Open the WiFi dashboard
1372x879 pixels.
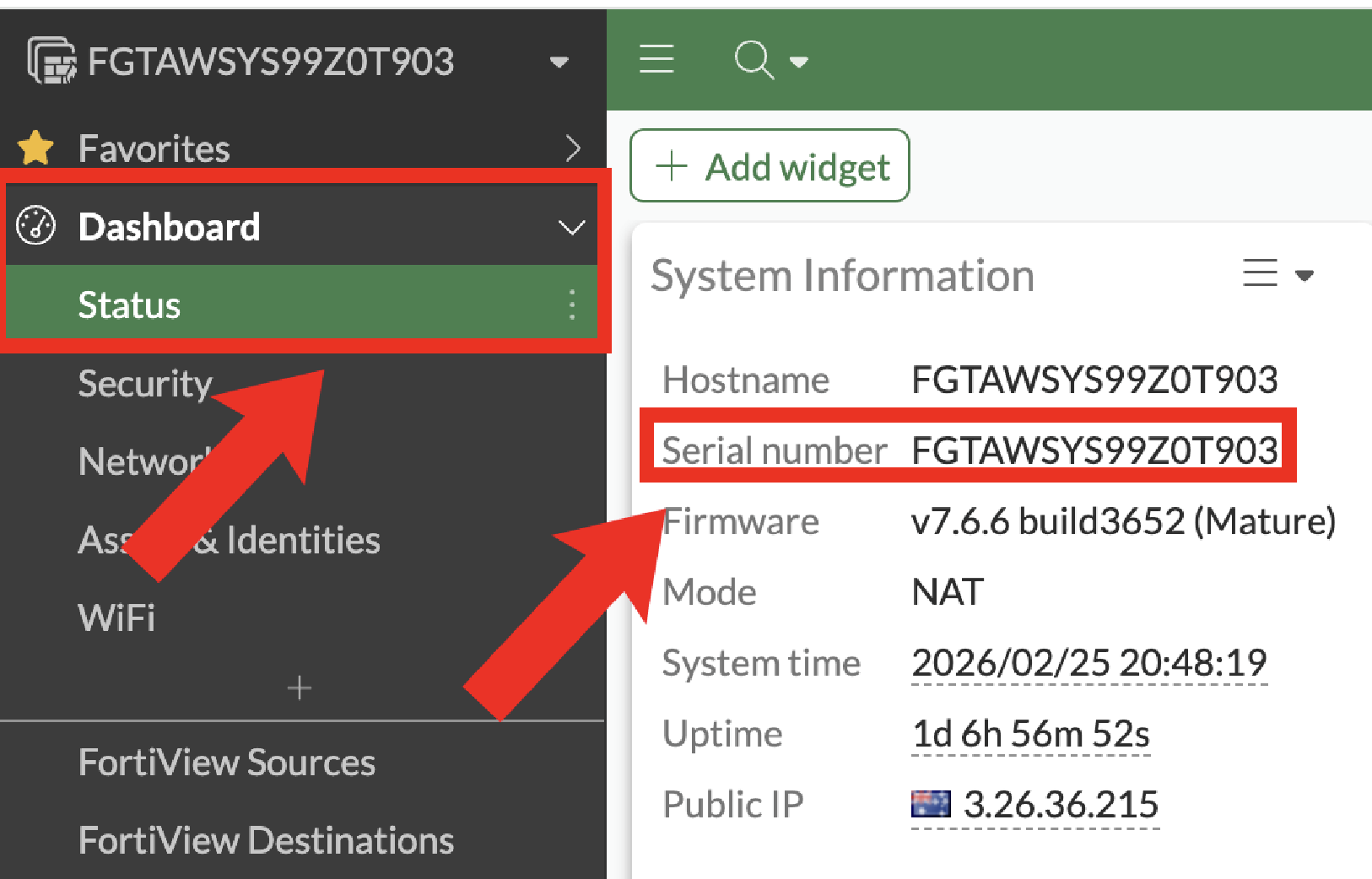coord(116,617)
